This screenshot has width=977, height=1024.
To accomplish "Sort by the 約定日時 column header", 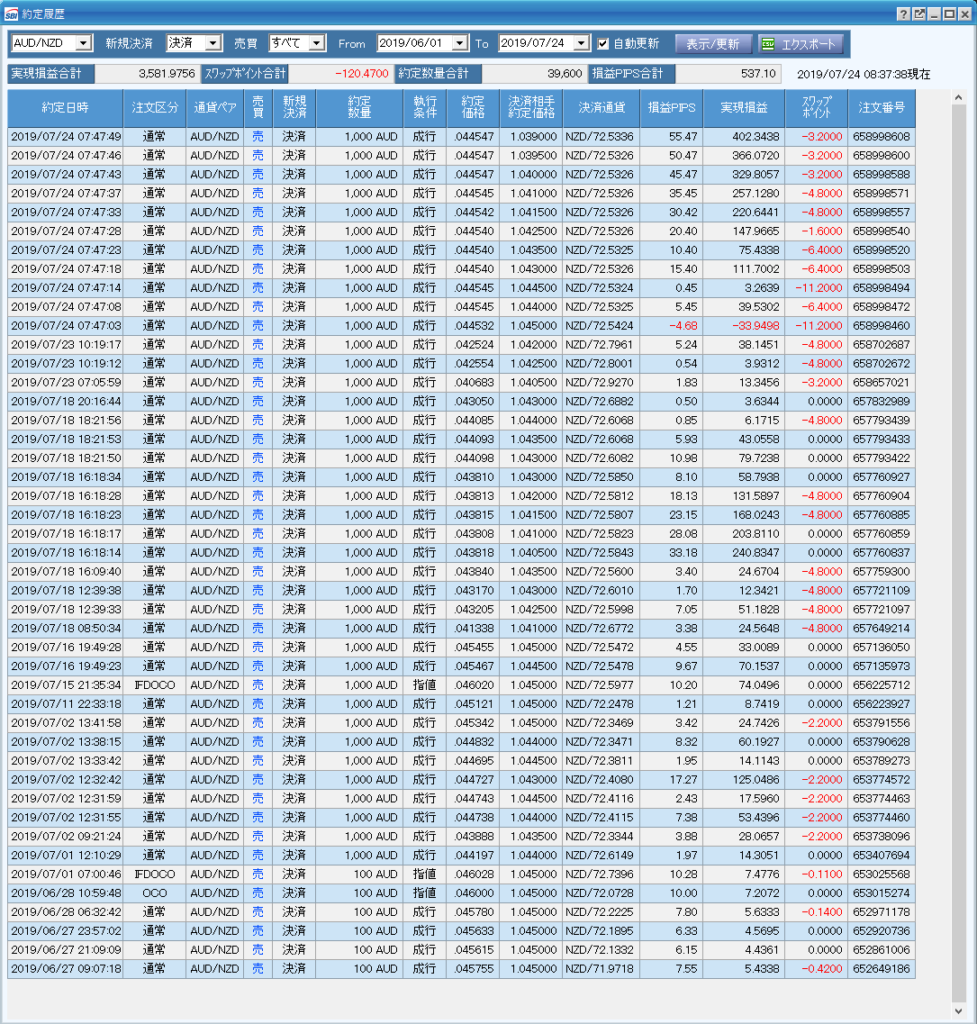I will (x=65, y=107).
